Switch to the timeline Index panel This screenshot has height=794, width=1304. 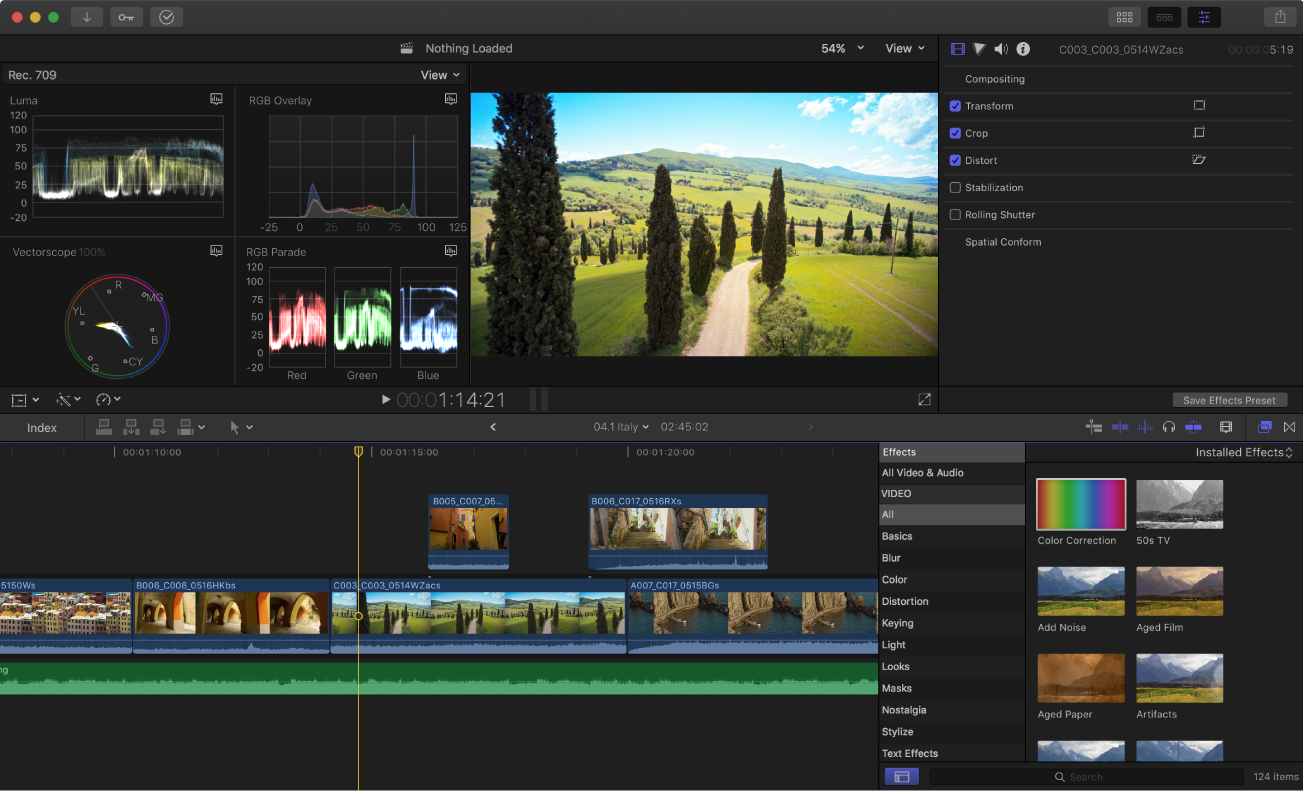tap(41, 427)
